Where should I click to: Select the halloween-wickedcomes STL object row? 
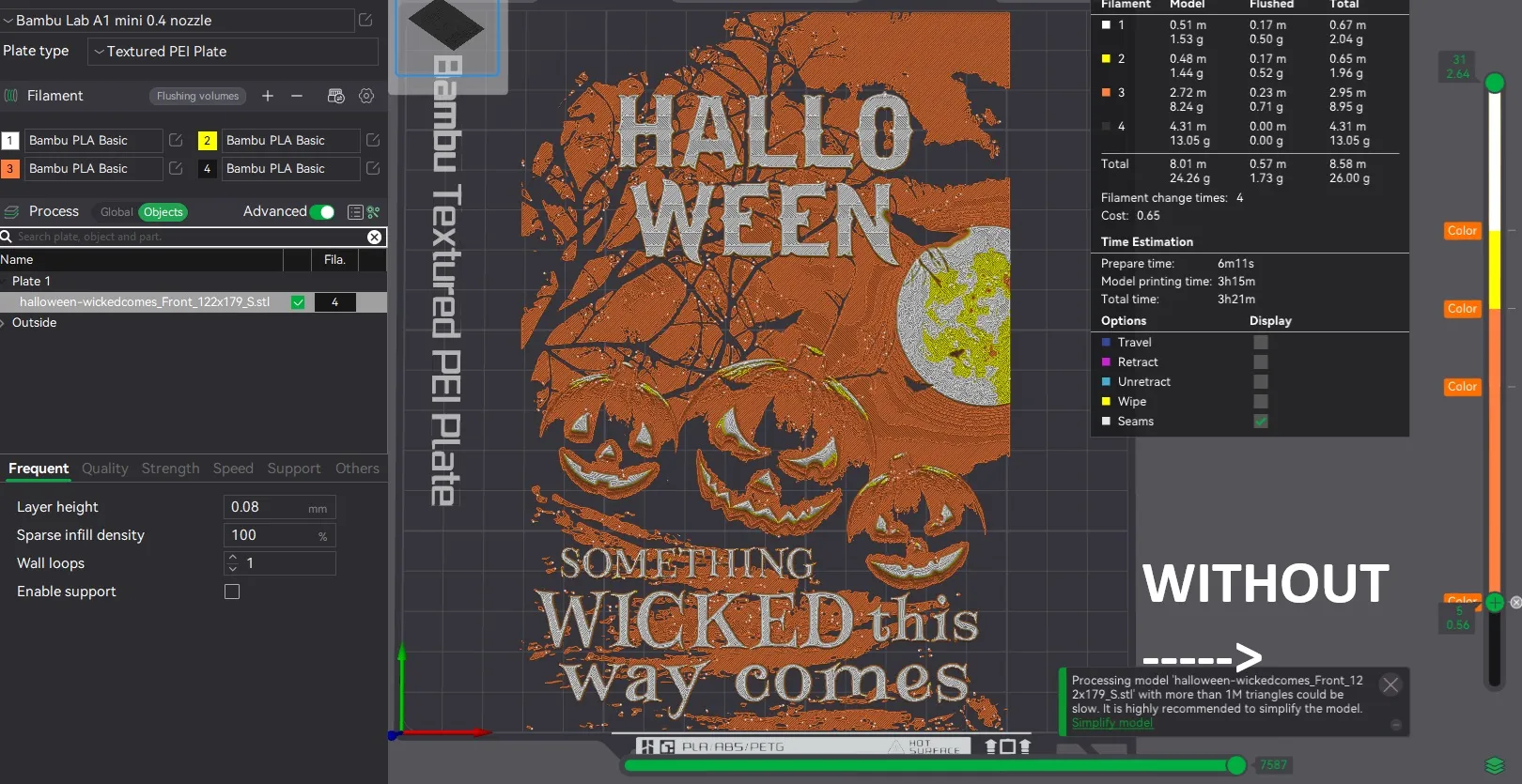(194, 302)
